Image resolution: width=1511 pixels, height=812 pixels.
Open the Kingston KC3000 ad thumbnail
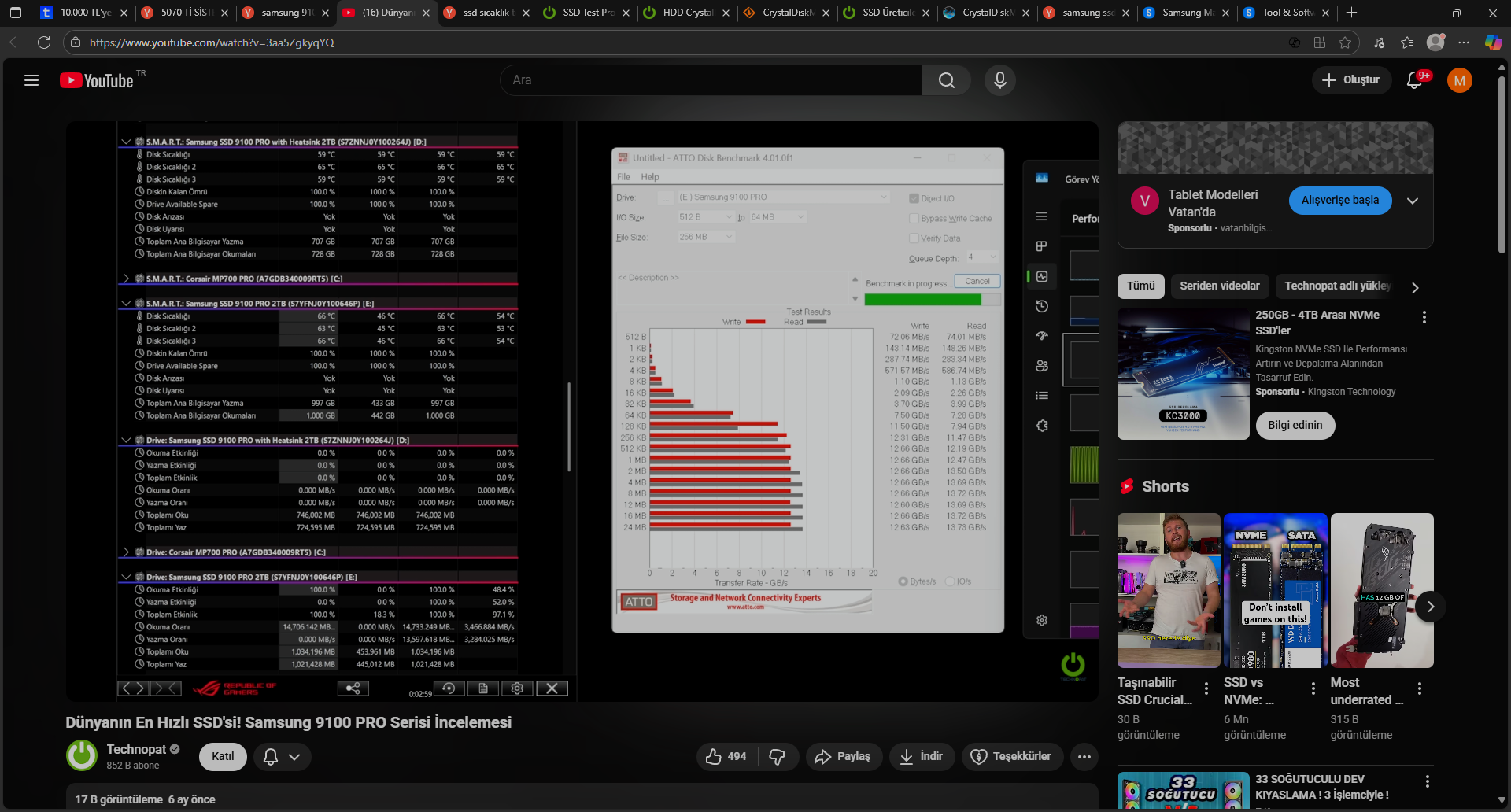click(x=1184, y=374)
